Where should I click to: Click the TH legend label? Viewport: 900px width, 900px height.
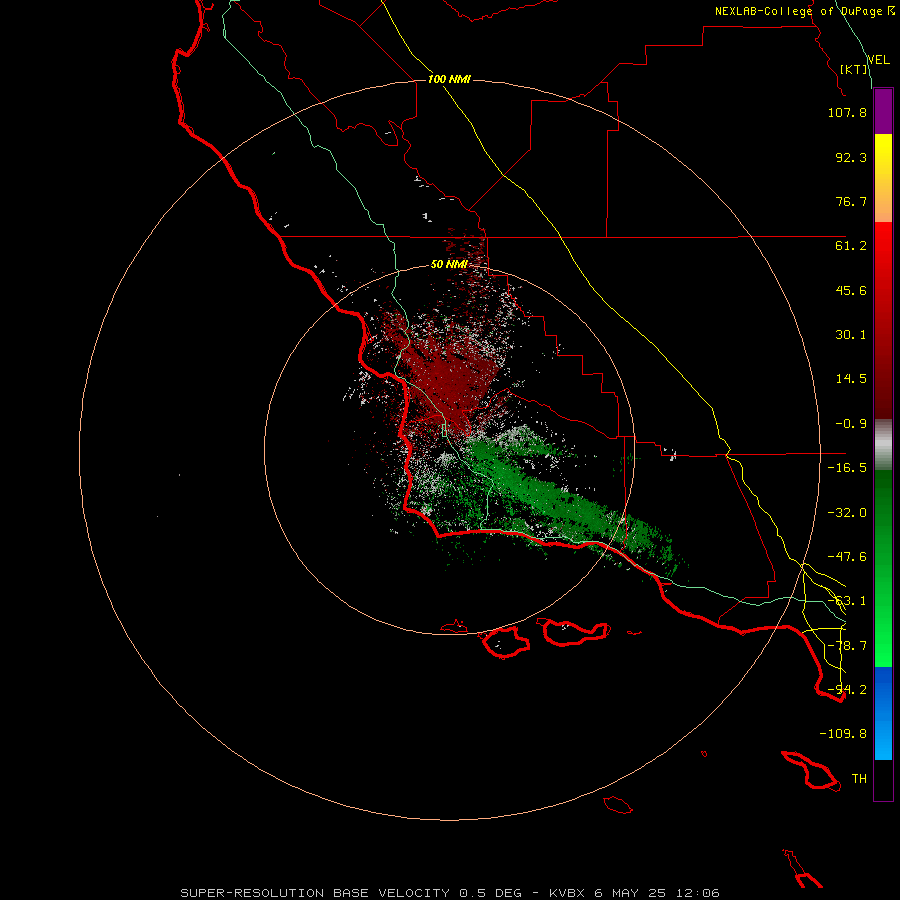point(859,779)
